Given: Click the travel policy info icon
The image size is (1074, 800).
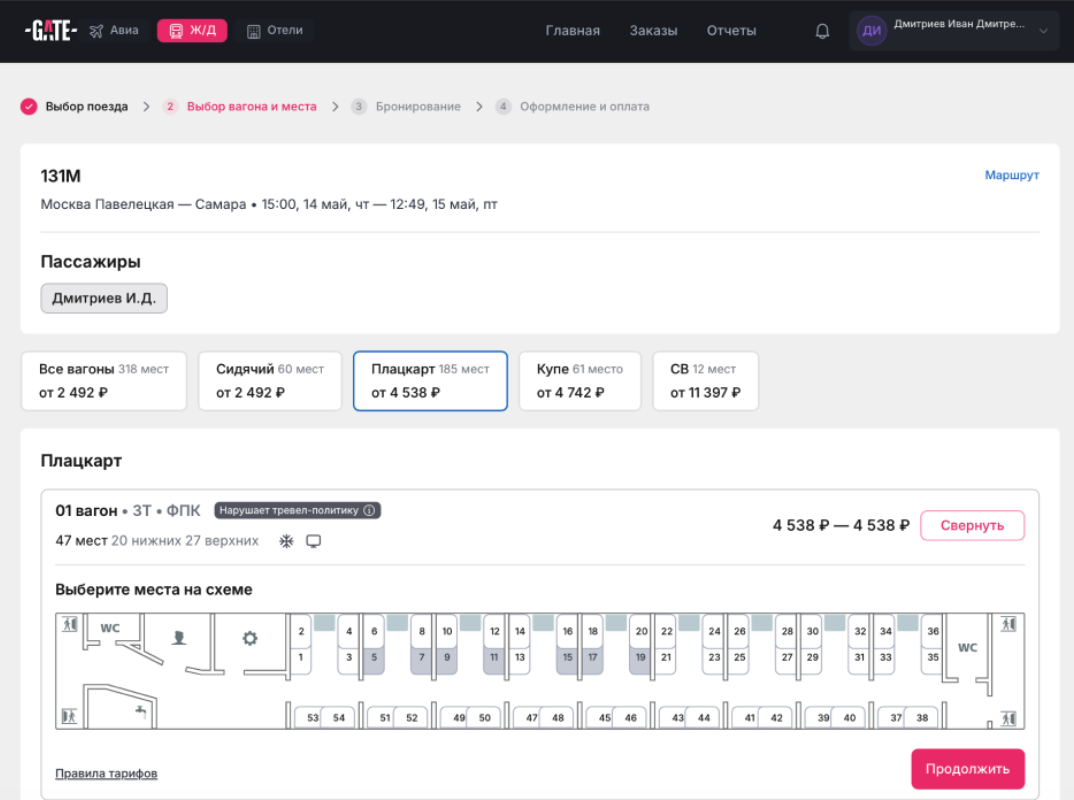Looking at the screenshot, I should tap(369, 510).
